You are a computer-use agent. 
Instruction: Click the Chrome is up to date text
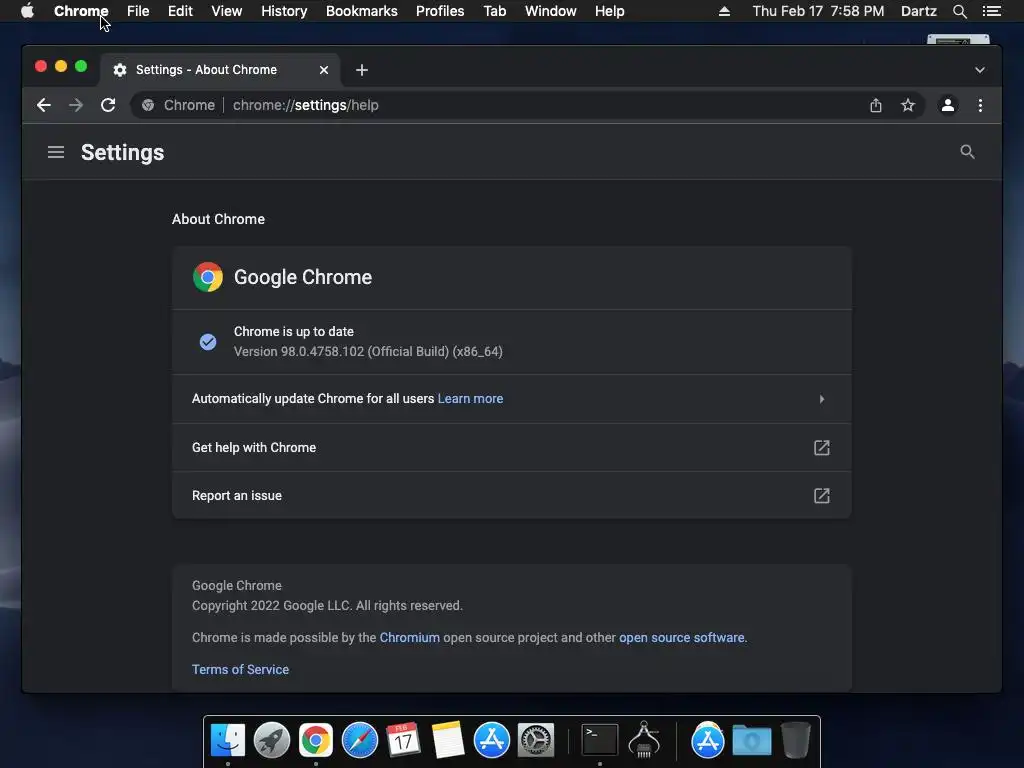(x=294, y=332)
